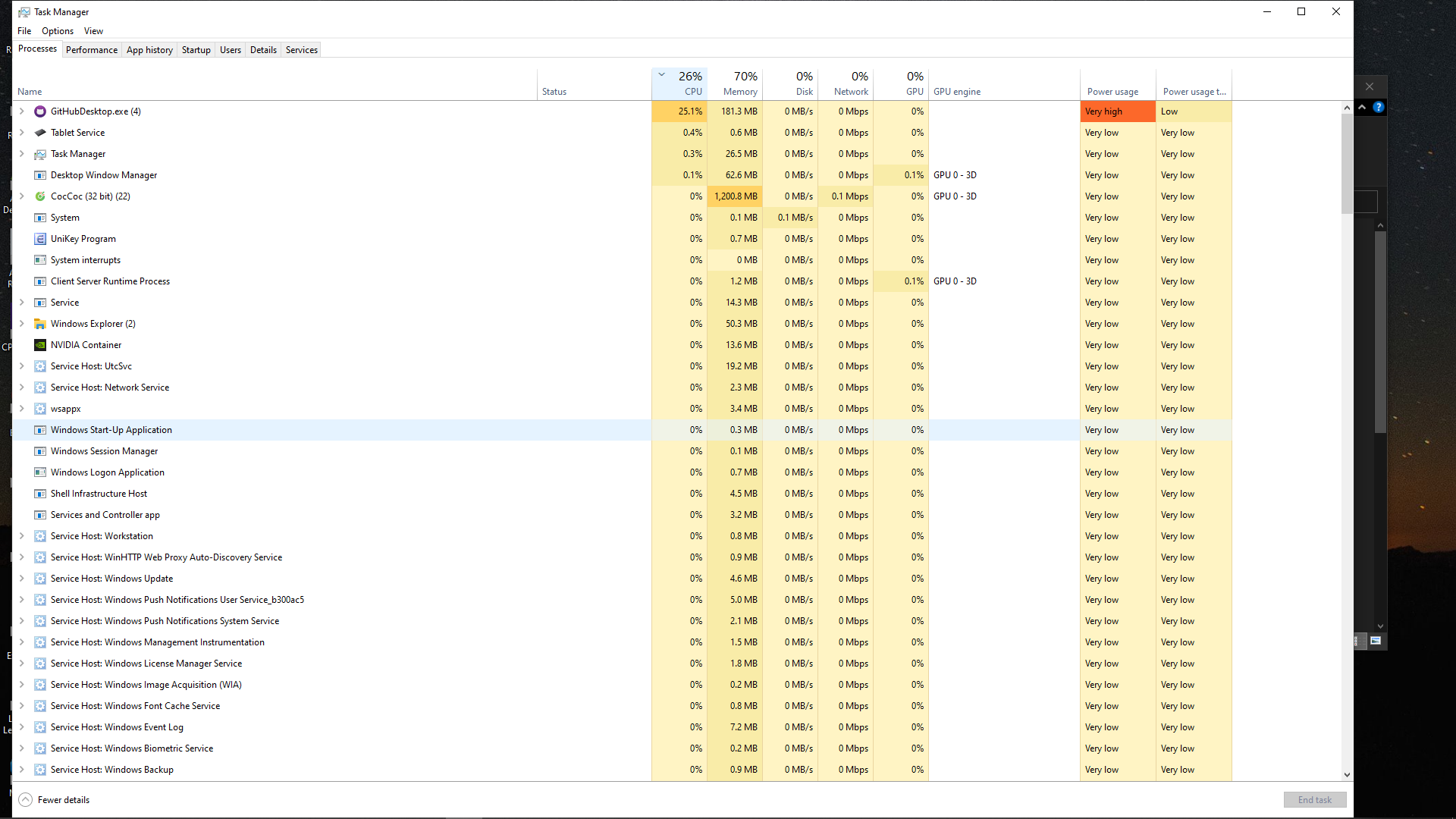This screenshot has width=1456, height=819.
Task: Click the System process icon
Action: click(x=40, y=218)
